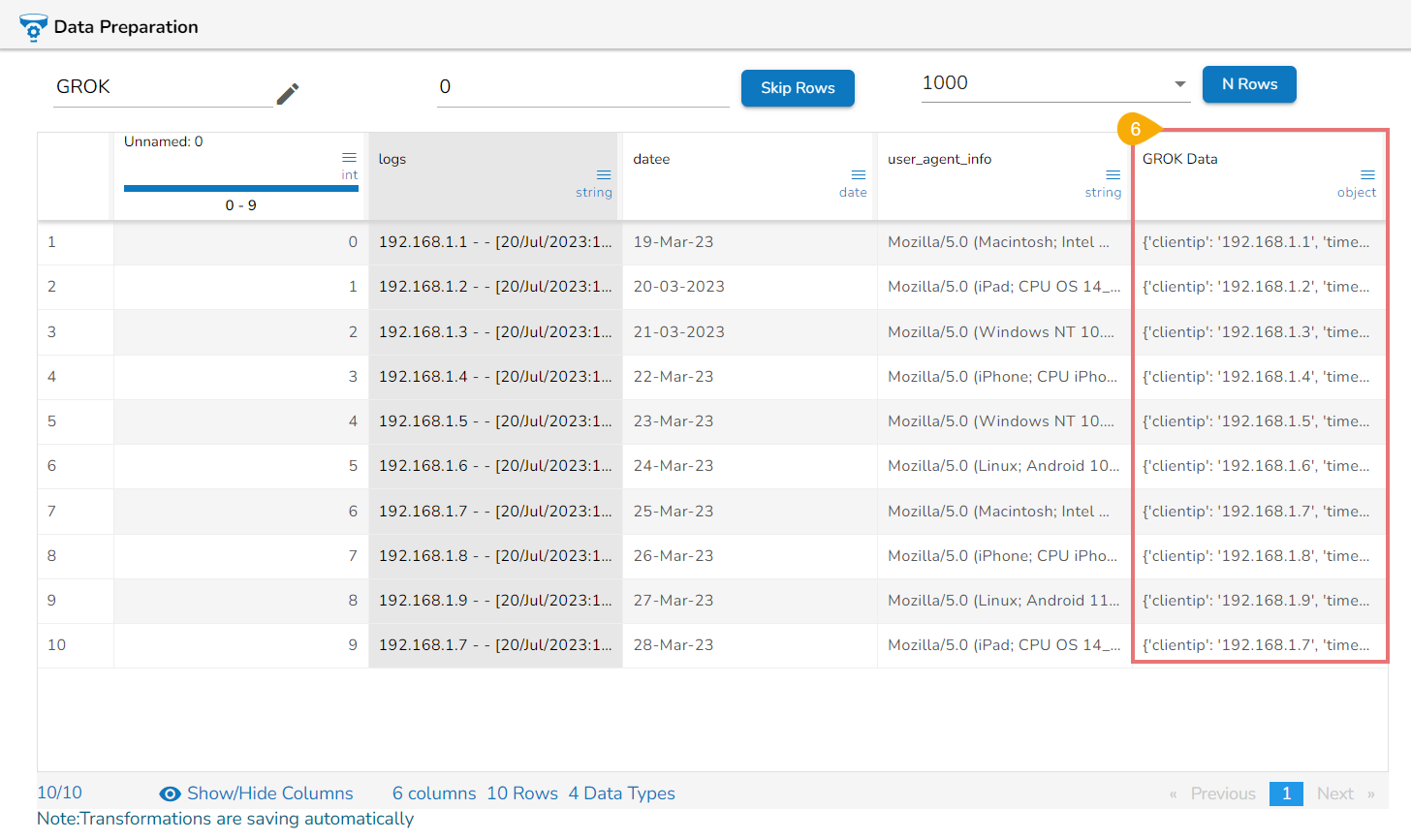This screenshot has width=1411, height=840.
Task: Go to page 1 in pagination
Action: 1286,793
